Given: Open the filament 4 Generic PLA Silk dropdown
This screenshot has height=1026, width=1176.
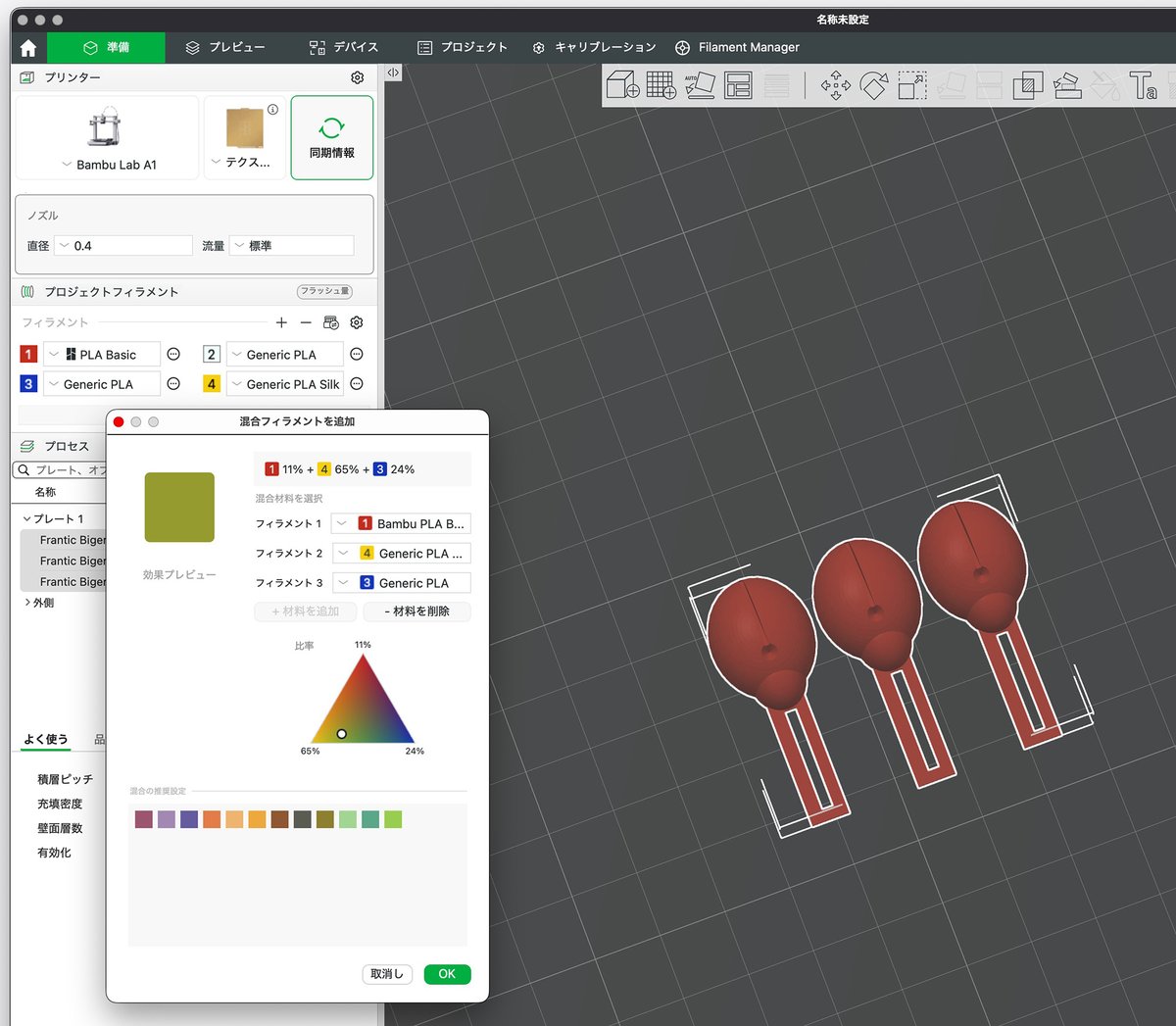Looking at the screenshot, I should click(285, 384).
